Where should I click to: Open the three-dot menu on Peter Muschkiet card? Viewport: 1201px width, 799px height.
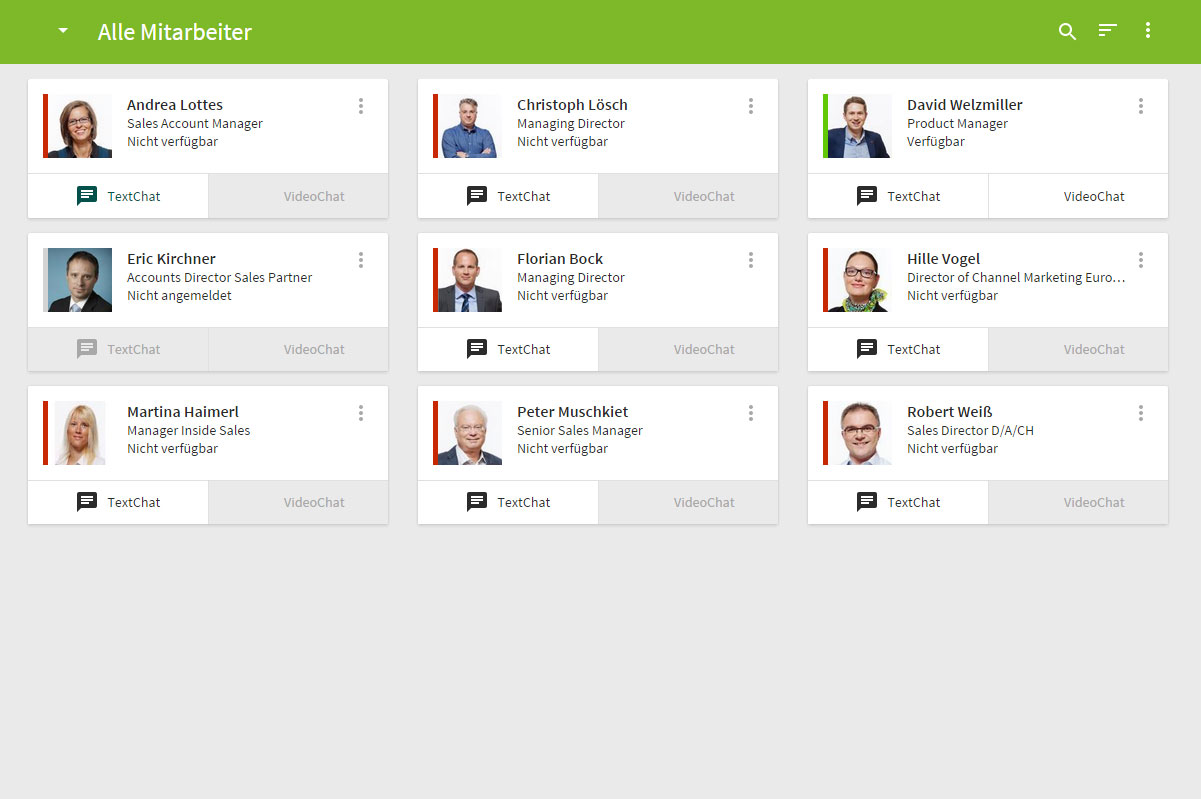pyautogui.click(x=751, y=413)
